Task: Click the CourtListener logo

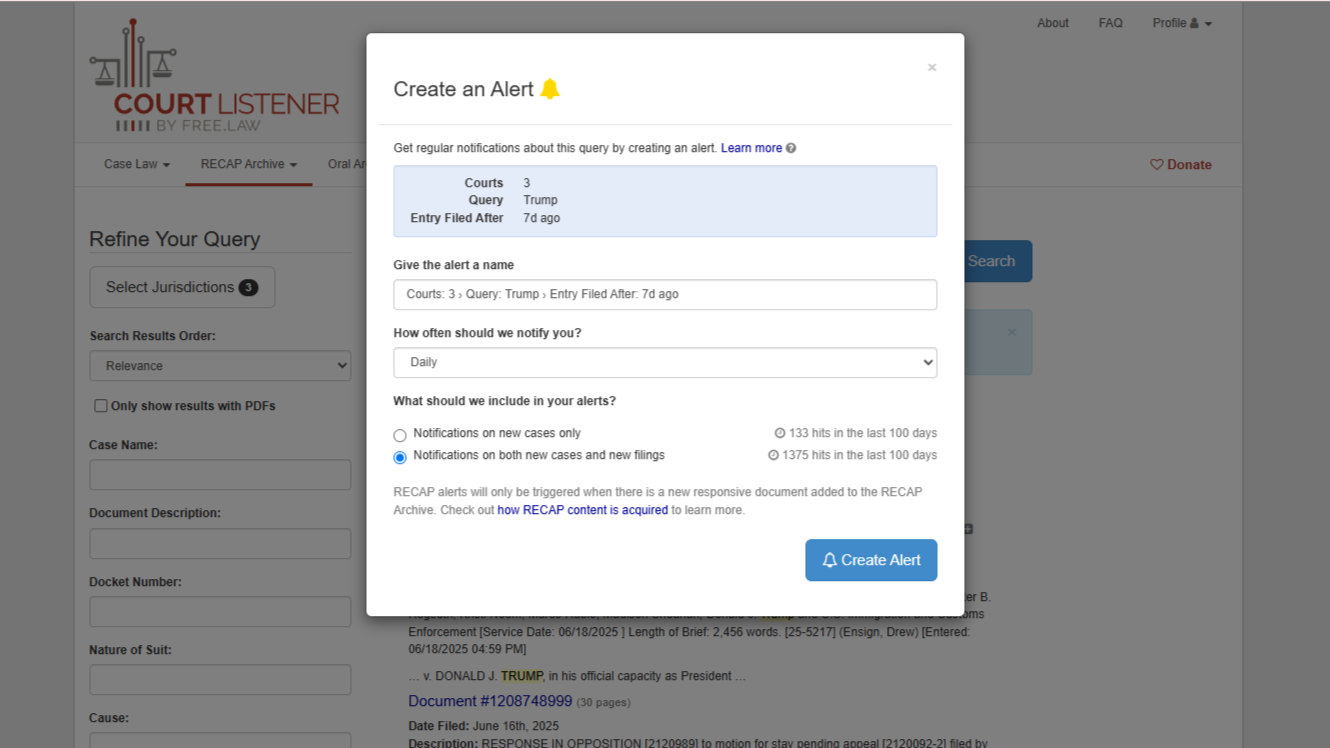Action: [x=215, y=76]
